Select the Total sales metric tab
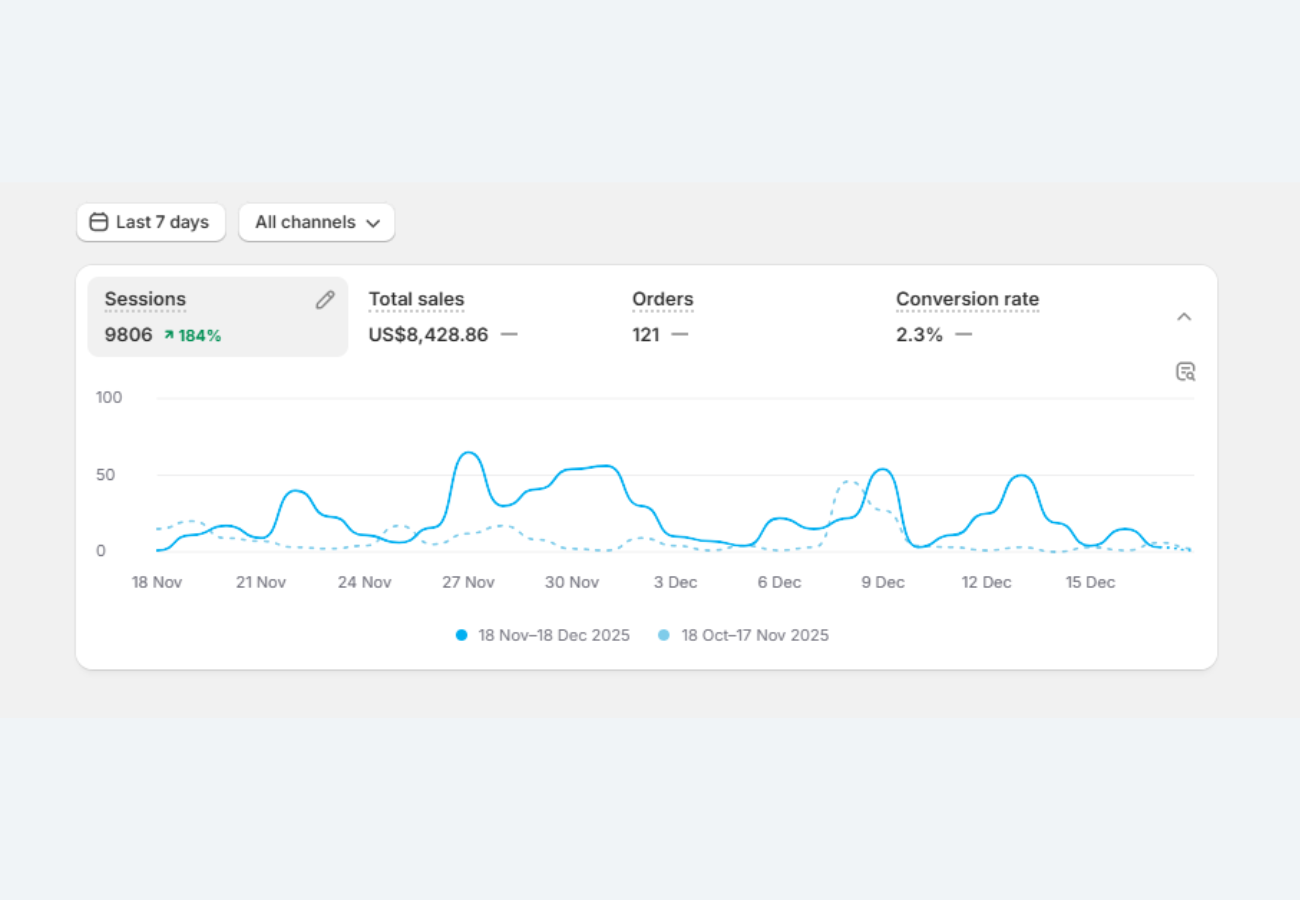Viewport: 1300px width, 900px height. [416, 299]
